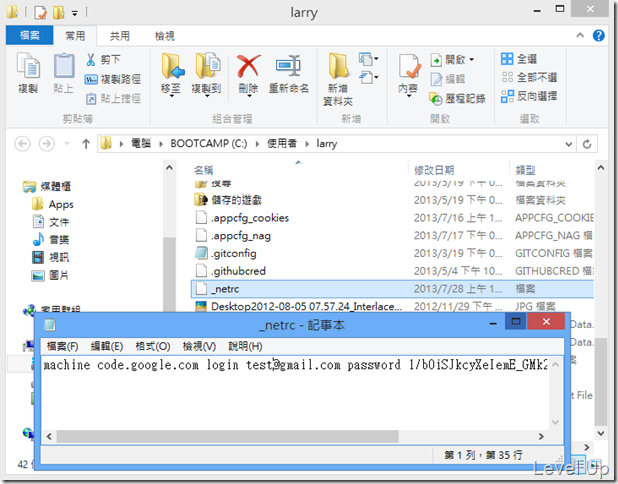618x484 pixels.
Task: Click the Refresh button by address bar
Action: (x=587, y=144)
